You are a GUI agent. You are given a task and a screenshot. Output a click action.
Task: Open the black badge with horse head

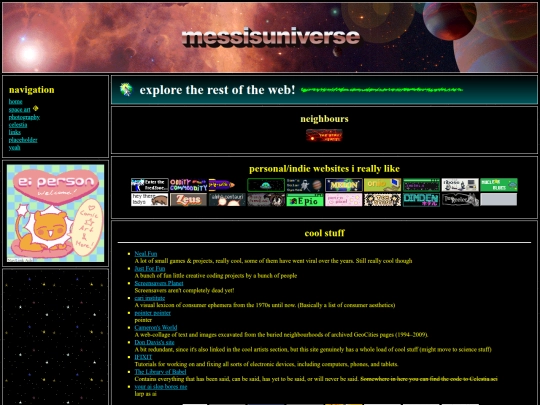tap(460, 199)
